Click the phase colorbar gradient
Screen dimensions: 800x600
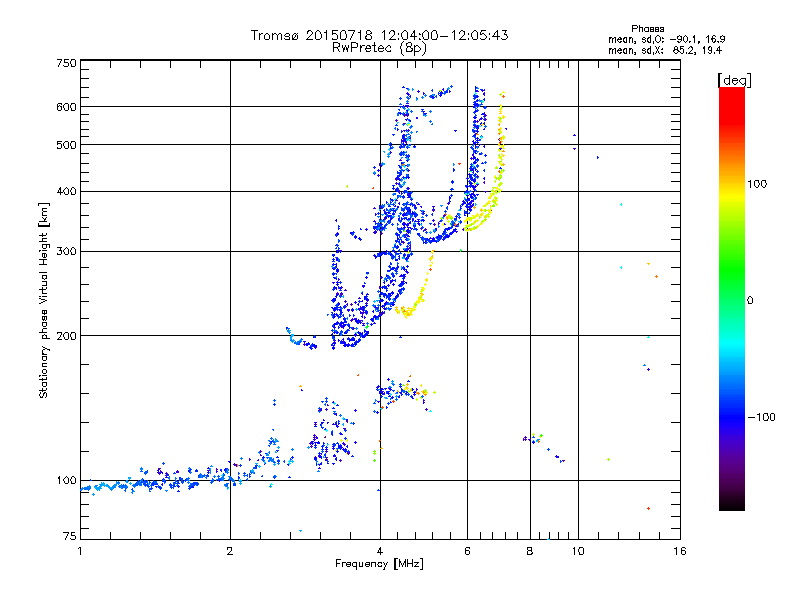(x=732, y=299)
